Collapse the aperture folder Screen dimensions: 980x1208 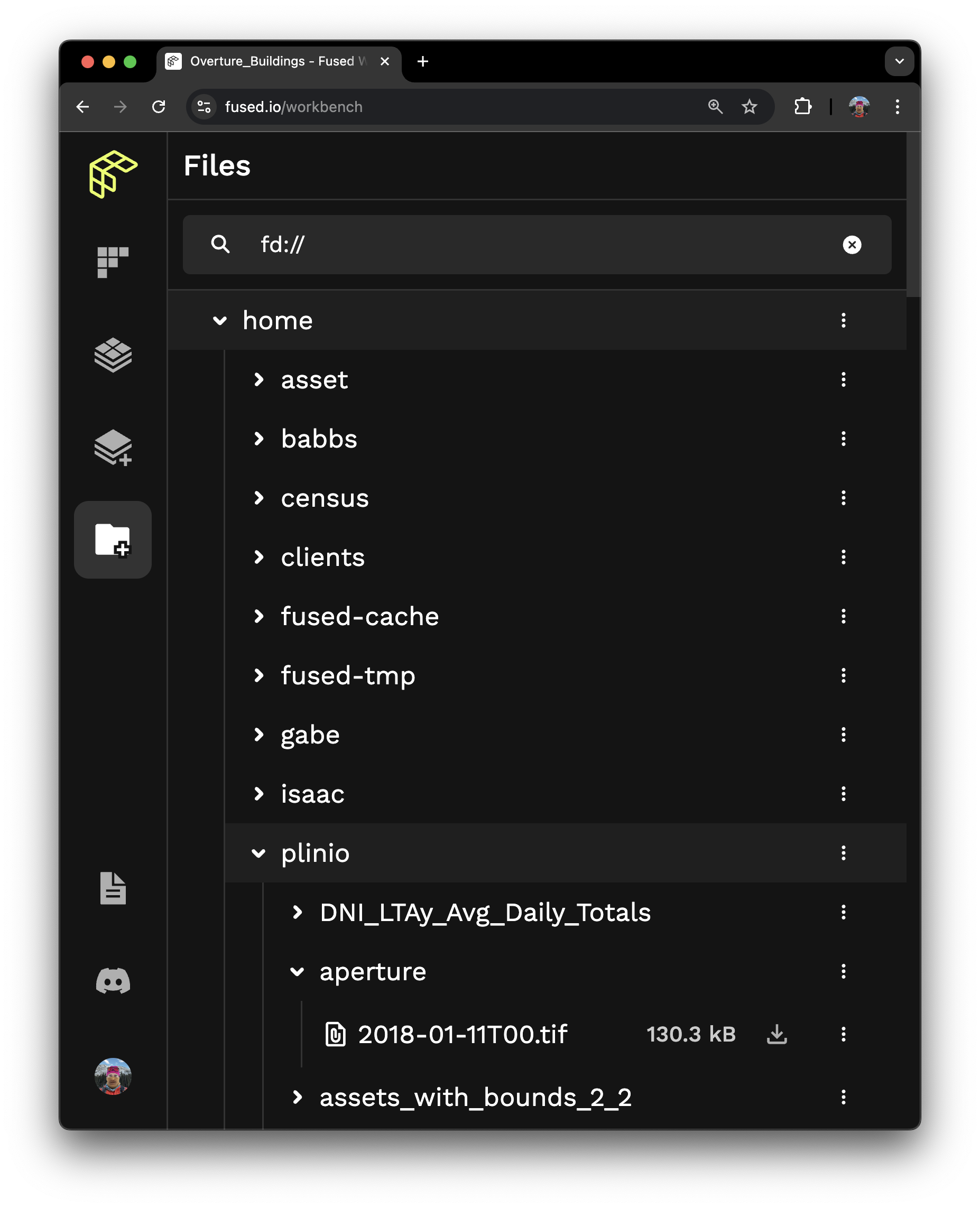pos(298,971)
